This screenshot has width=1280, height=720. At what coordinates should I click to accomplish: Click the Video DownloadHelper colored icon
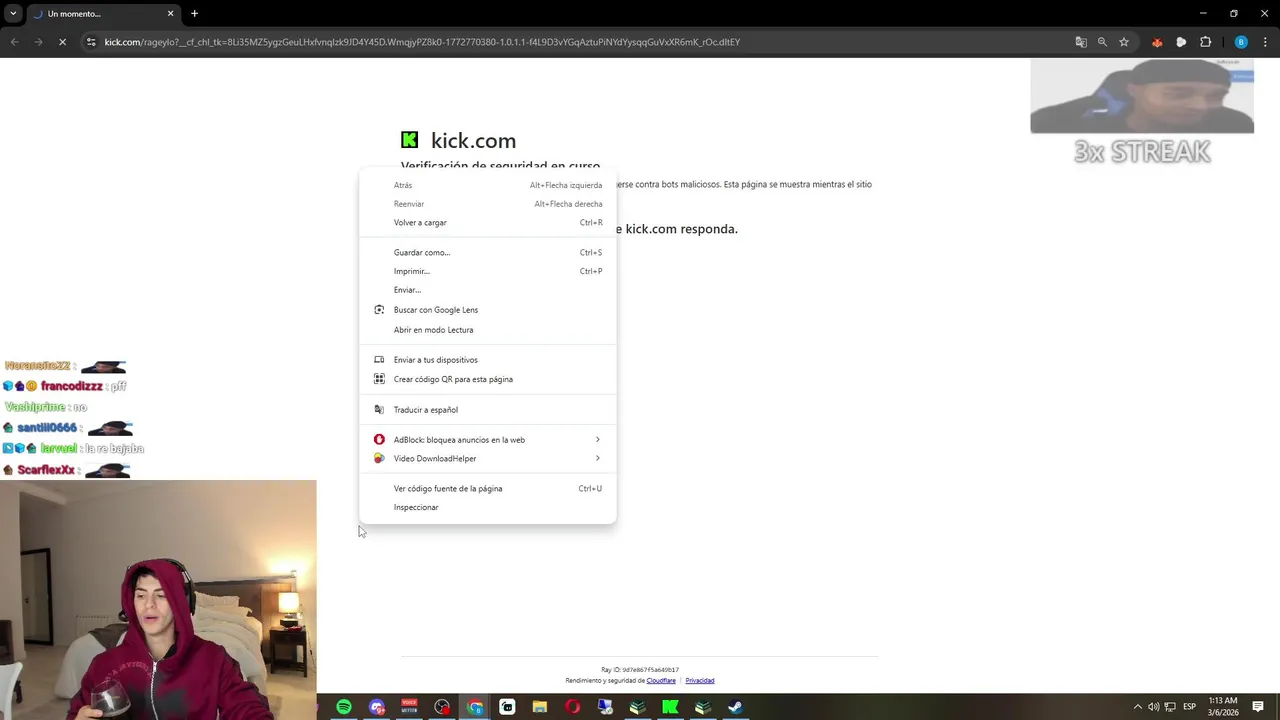(x=379, y=458)
